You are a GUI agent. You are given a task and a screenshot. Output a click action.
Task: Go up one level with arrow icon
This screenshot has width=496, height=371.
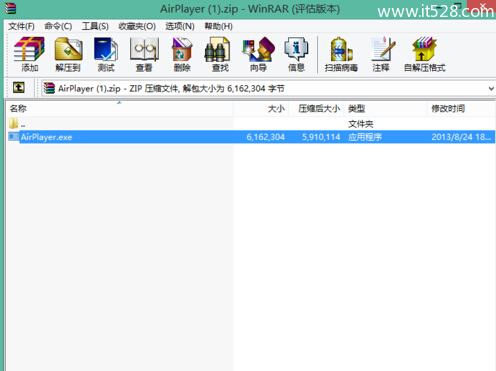tap(19, 88)
